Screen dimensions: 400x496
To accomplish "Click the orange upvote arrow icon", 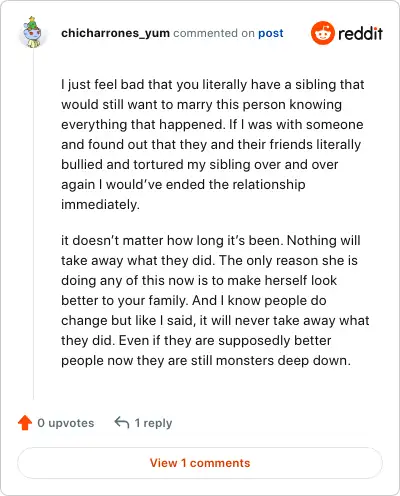I will [25, 423].
